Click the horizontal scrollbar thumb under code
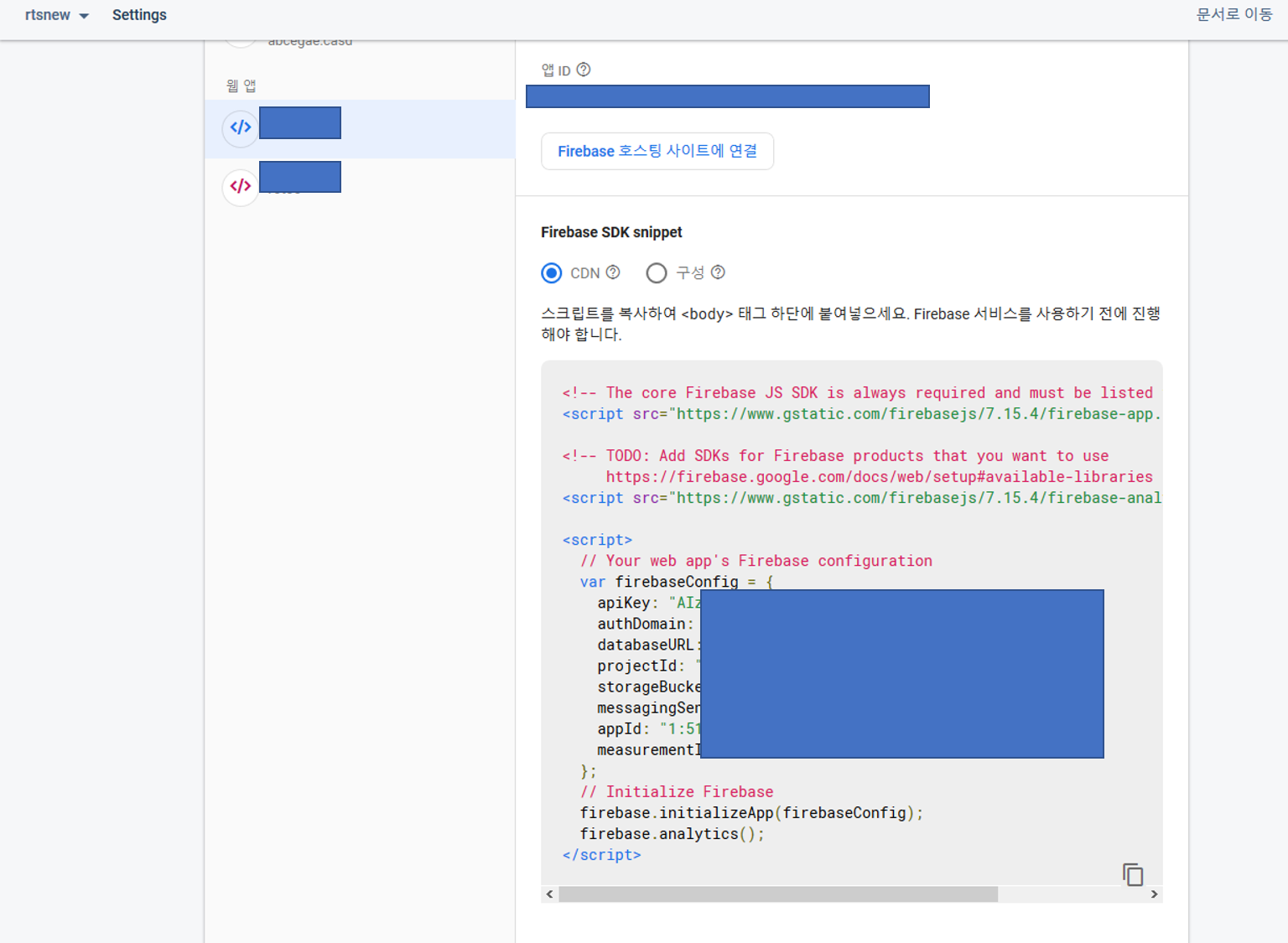Image resolution: width=1288 pixels, height=943 pixels. coord(778,894)
